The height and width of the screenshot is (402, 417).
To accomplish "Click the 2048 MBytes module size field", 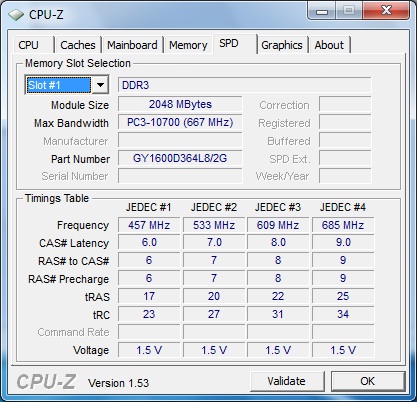I will pyautogui.click(x=180, y=104).
